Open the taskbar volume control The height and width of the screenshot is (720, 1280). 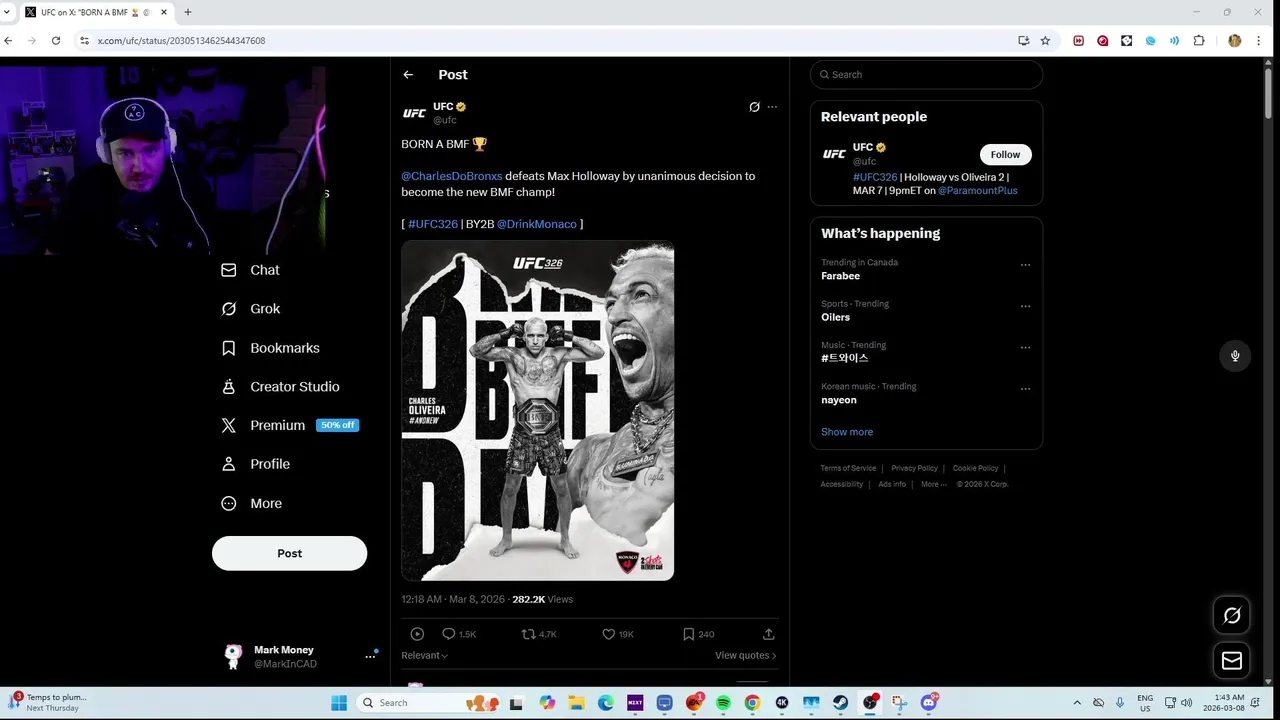(x=1186, y=703)
